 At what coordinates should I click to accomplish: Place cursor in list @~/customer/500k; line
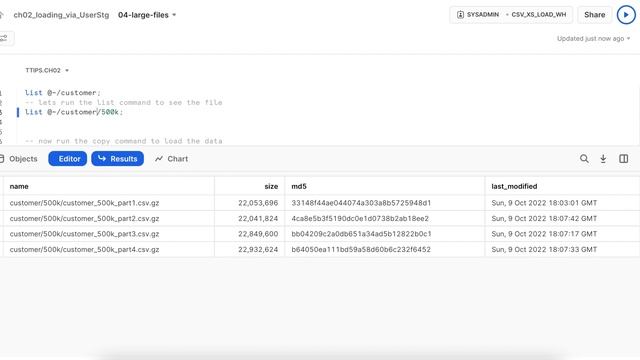[x=74, y=112]
